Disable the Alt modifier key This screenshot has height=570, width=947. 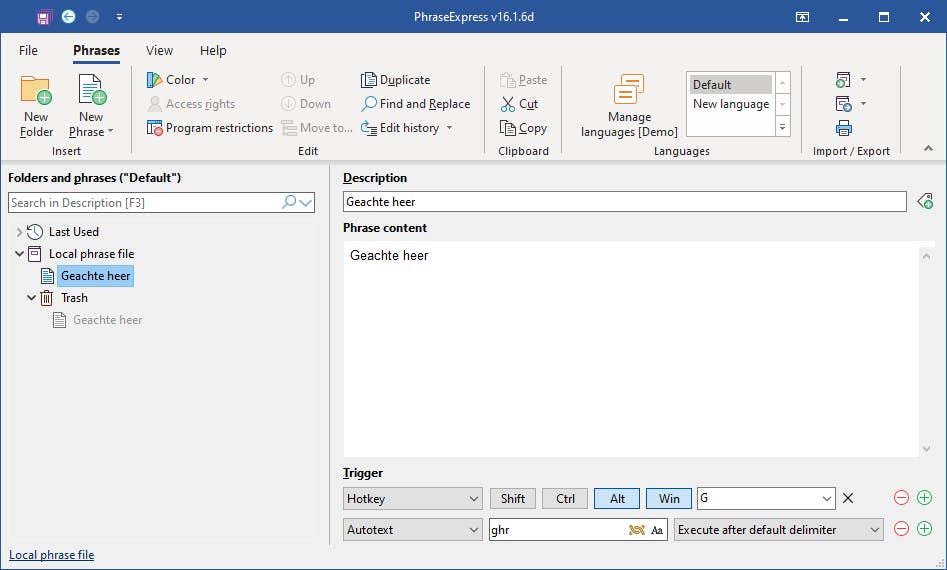point(617,498)
